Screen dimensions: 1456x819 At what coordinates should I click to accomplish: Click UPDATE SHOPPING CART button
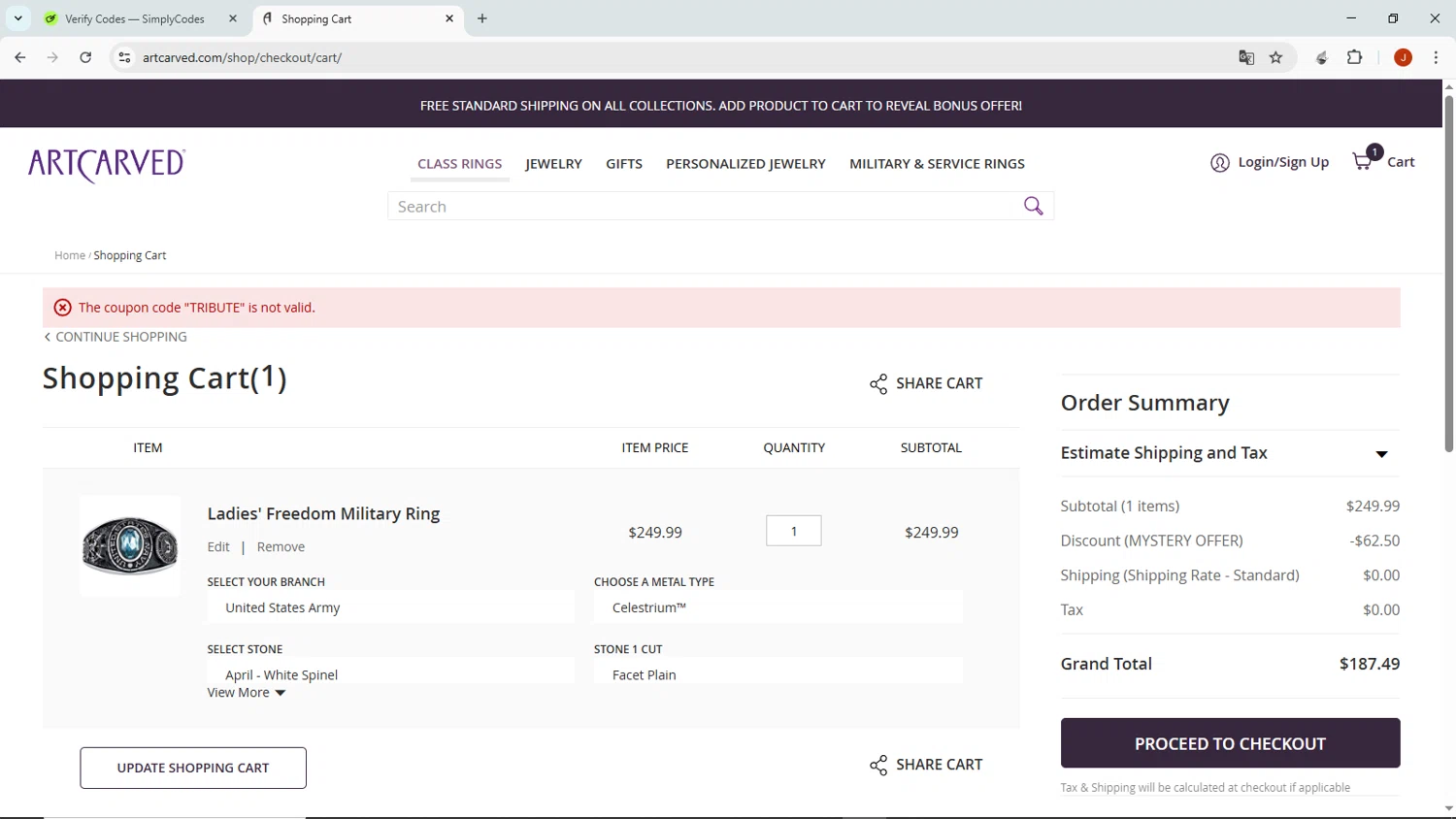click(193, 768)
